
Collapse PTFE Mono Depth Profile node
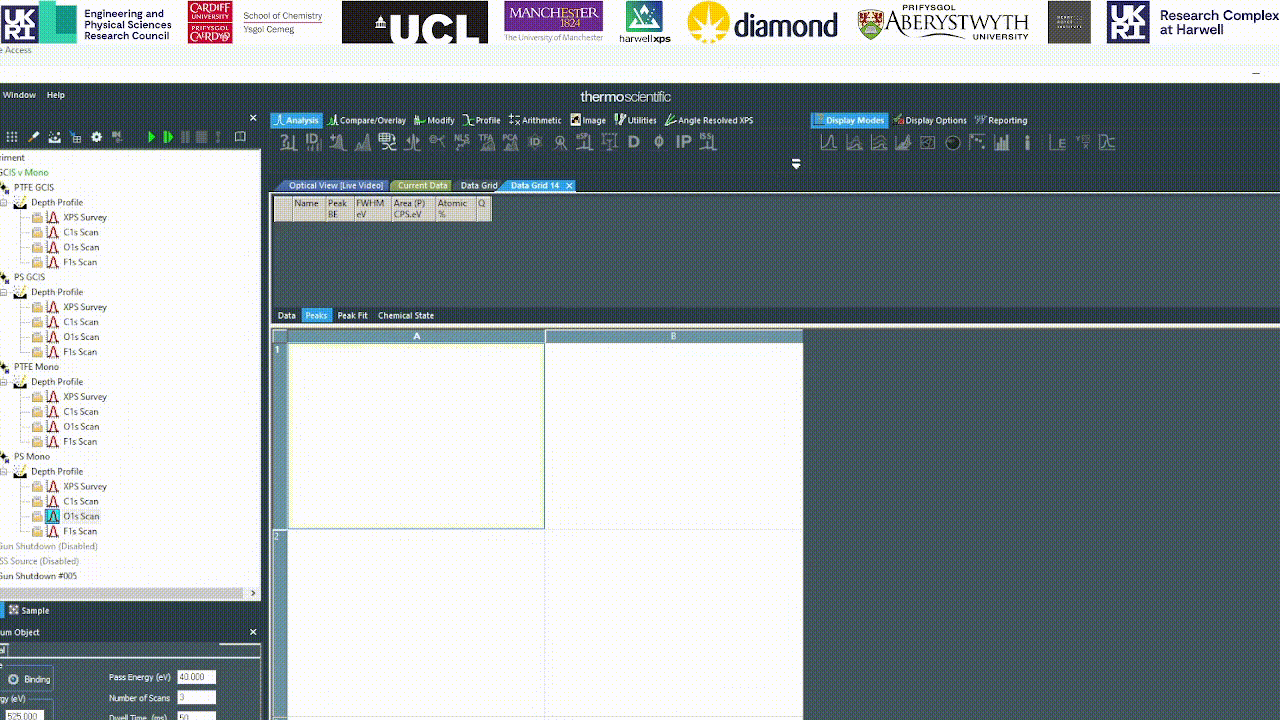coord(4,382)
